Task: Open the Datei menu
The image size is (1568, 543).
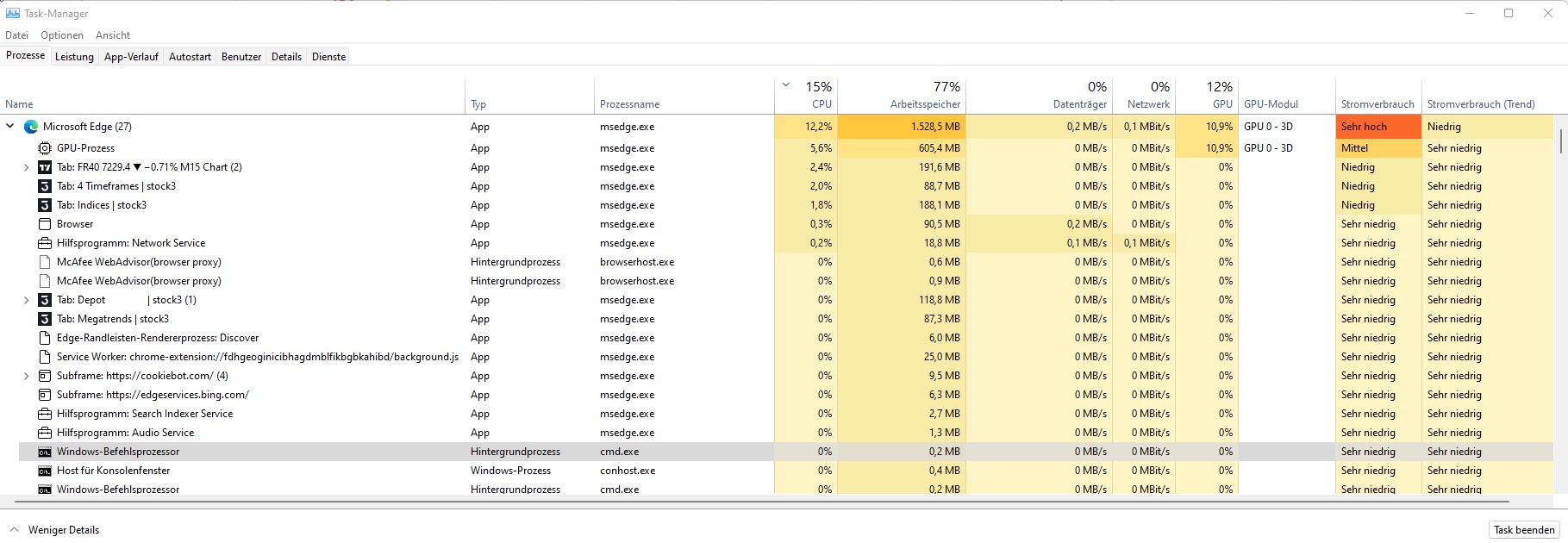Action: click(x=16, y=35)
